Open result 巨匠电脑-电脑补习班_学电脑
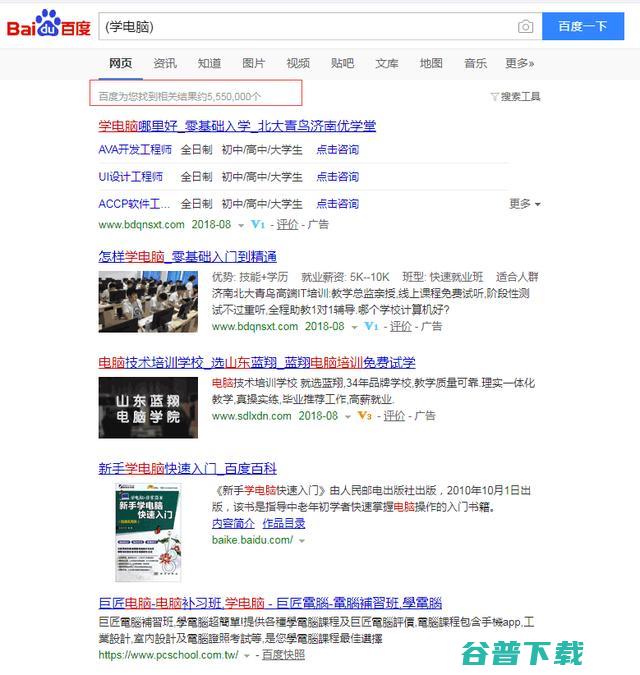 (270, 603)
